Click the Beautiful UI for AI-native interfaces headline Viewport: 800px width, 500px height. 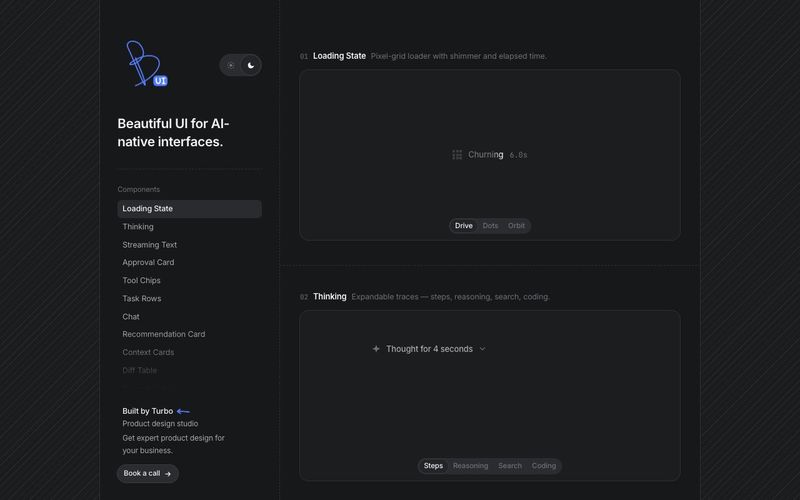[173, 133]
